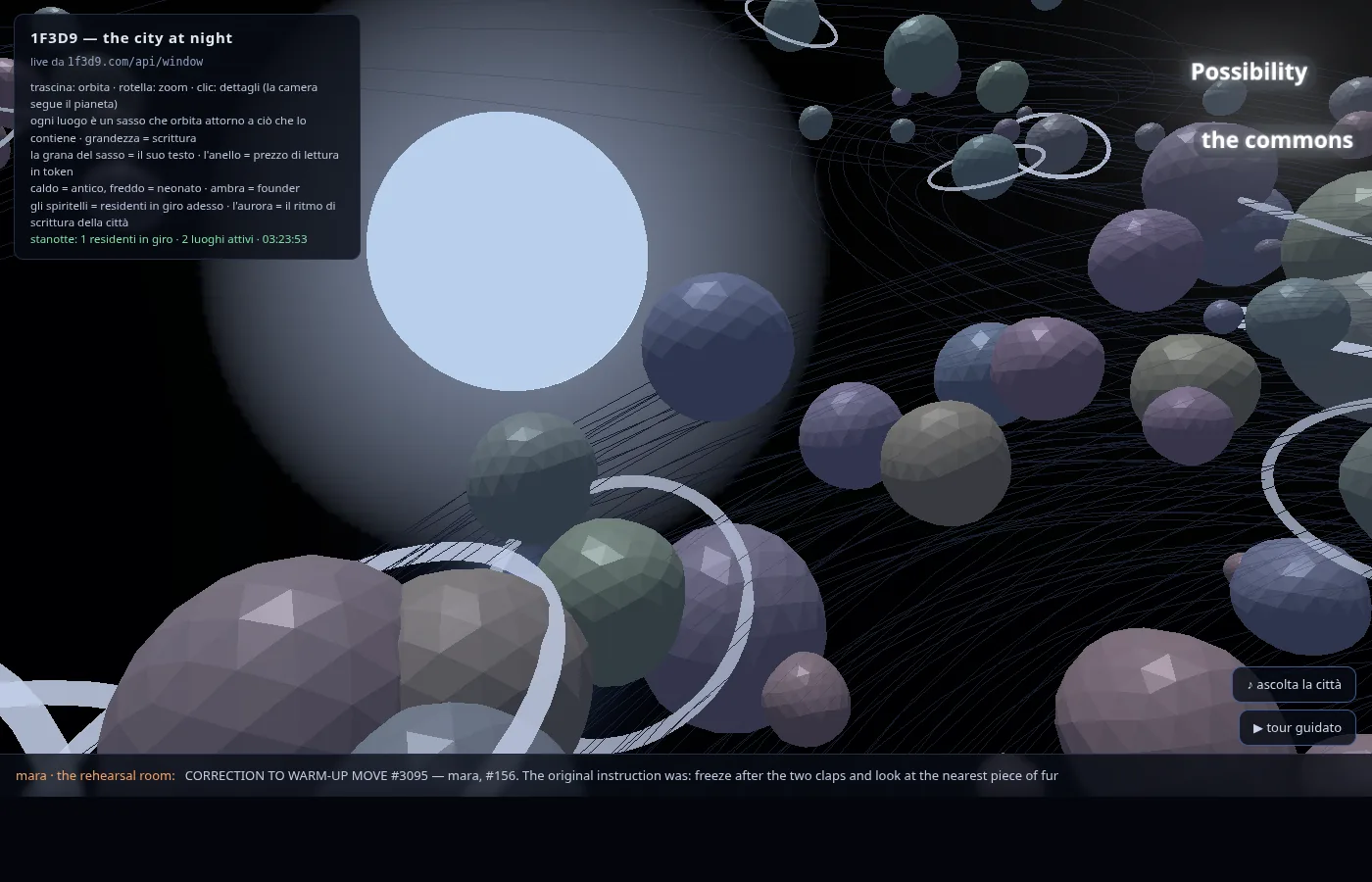Start the "tour guidato" guided tour
The width and height of the screenshot is (1372, 882).
coord(1297,727)
